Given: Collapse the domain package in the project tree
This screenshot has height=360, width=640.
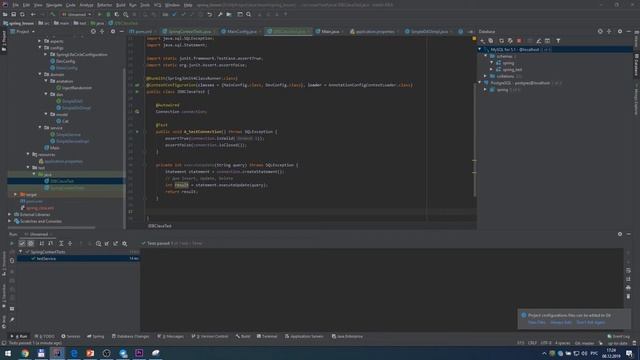Looking at the screenshot, I should coord(40,74).
